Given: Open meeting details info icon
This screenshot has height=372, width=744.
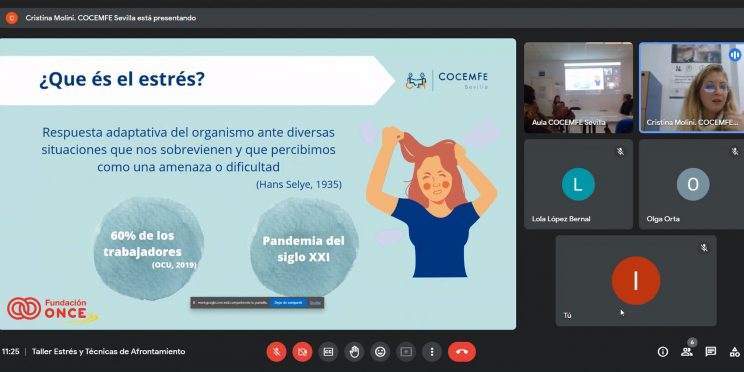Looking at the screenshot, I should (663, 352).
